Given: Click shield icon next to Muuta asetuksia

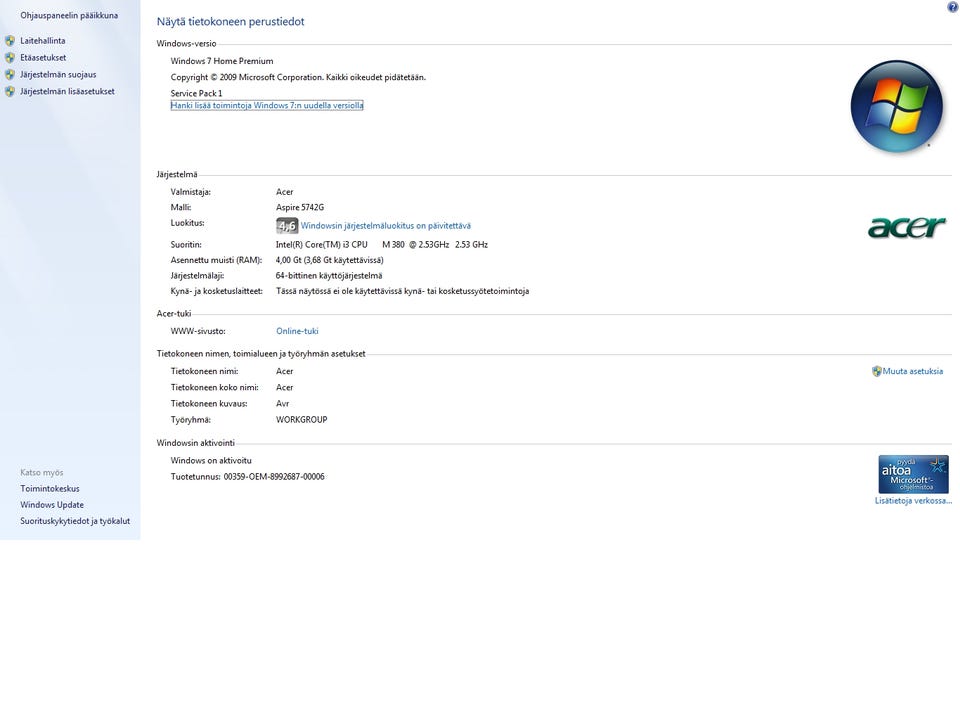Looking at the screenshot, I should [877, 371].
